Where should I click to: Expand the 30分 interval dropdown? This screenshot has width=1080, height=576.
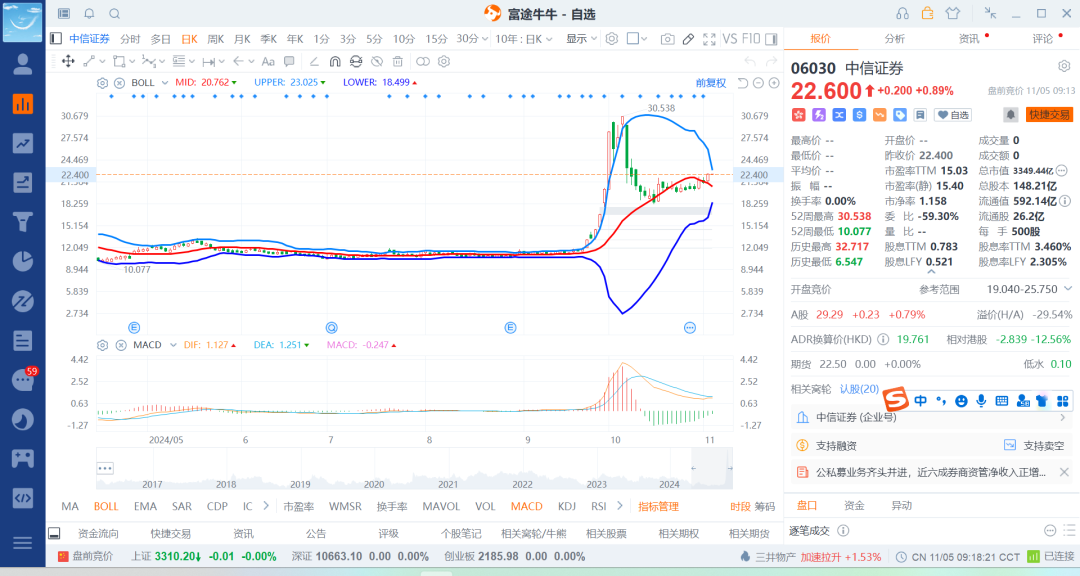[x=472, y=39]
